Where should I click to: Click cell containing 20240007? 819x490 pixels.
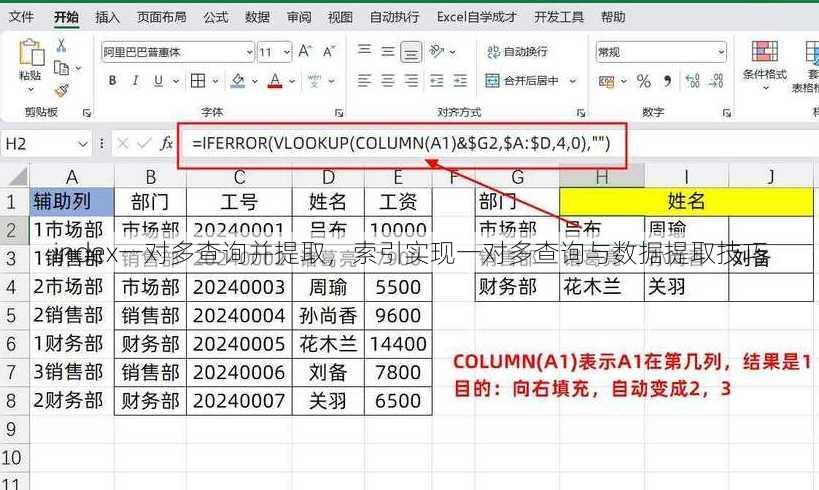pyautogui.click(x=239, y=401)
